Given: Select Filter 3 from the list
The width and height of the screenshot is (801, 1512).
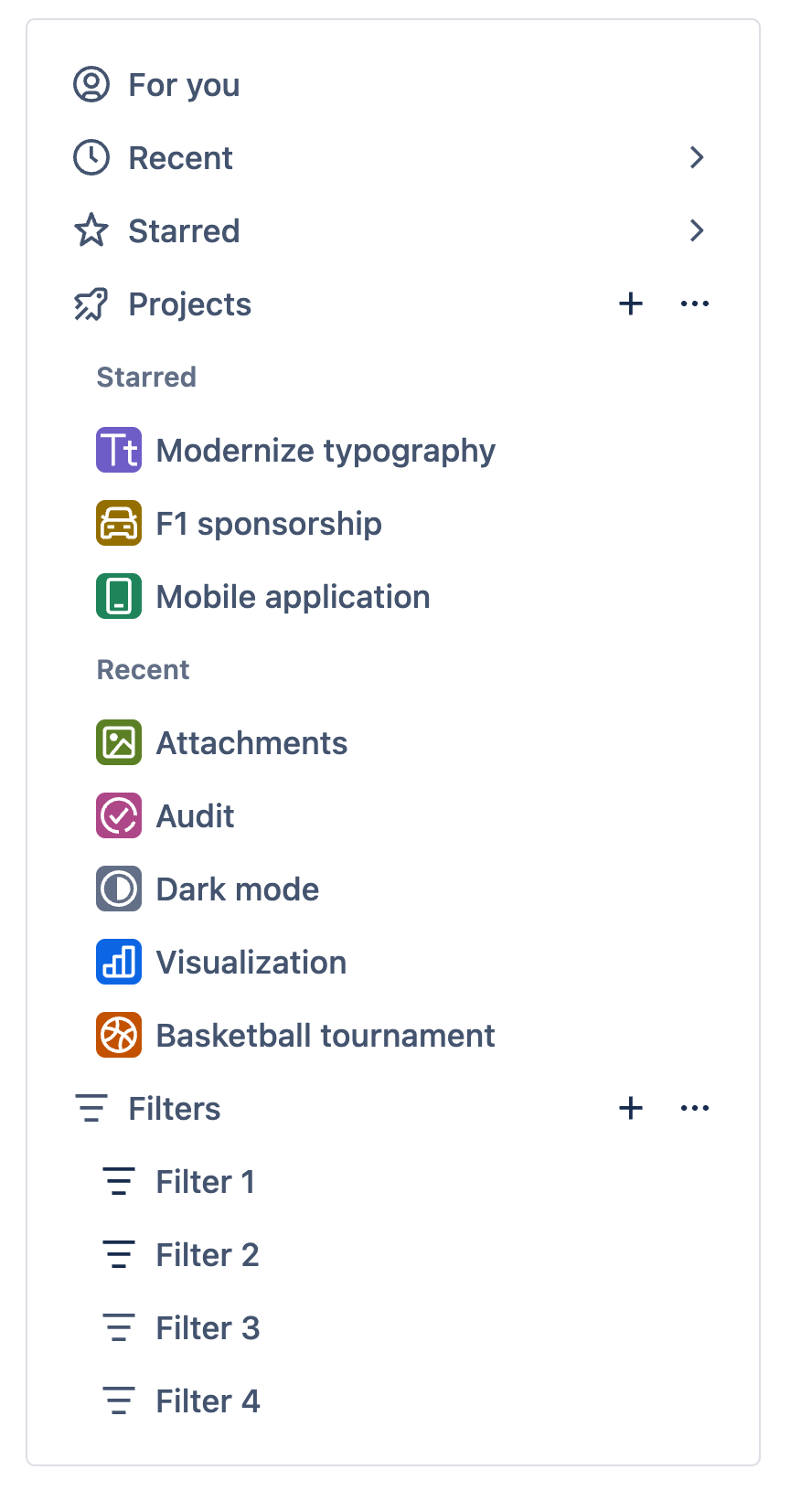Looking at the screenshot, I should point(208,1328).
